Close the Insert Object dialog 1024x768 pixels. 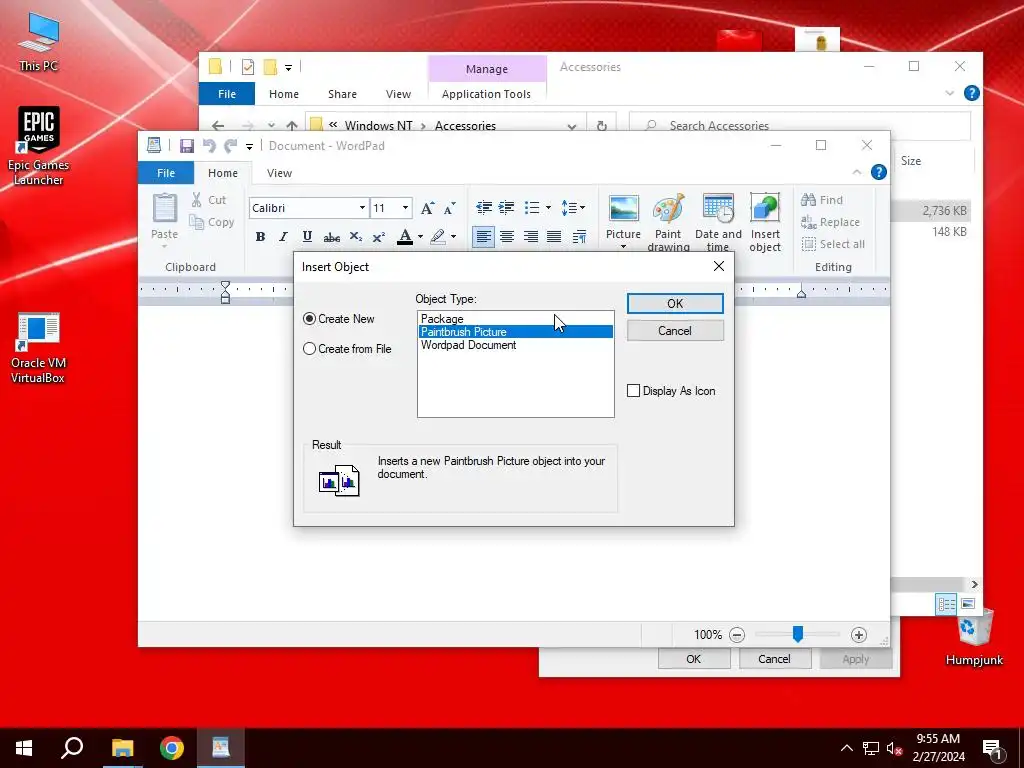[x=718, y=266]
